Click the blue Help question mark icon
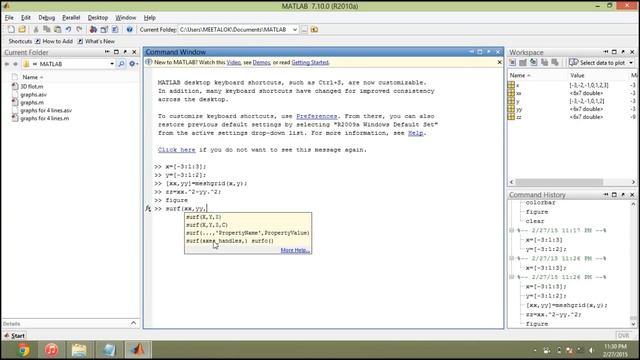The height and width of the screenshot is (360, 640). 129,29
